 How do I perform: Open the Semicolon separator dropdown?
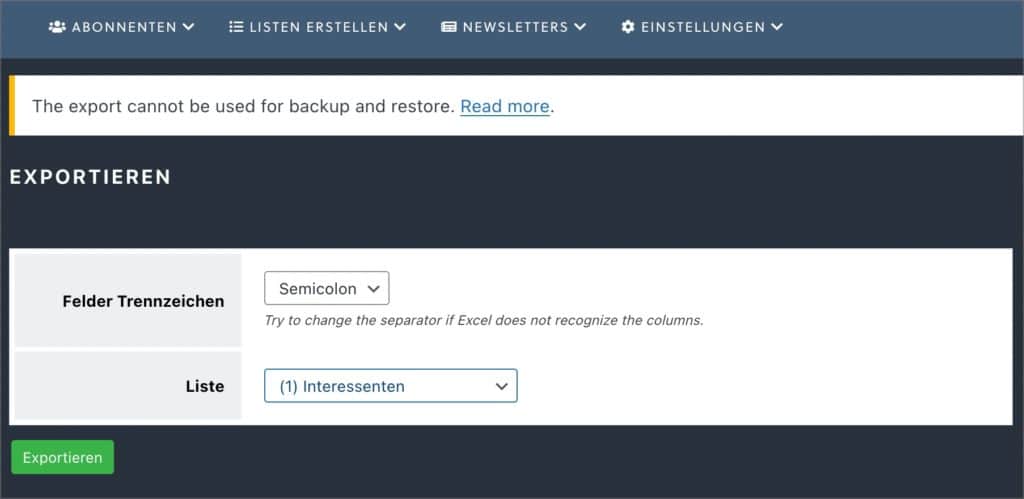(x=327, y=288)
